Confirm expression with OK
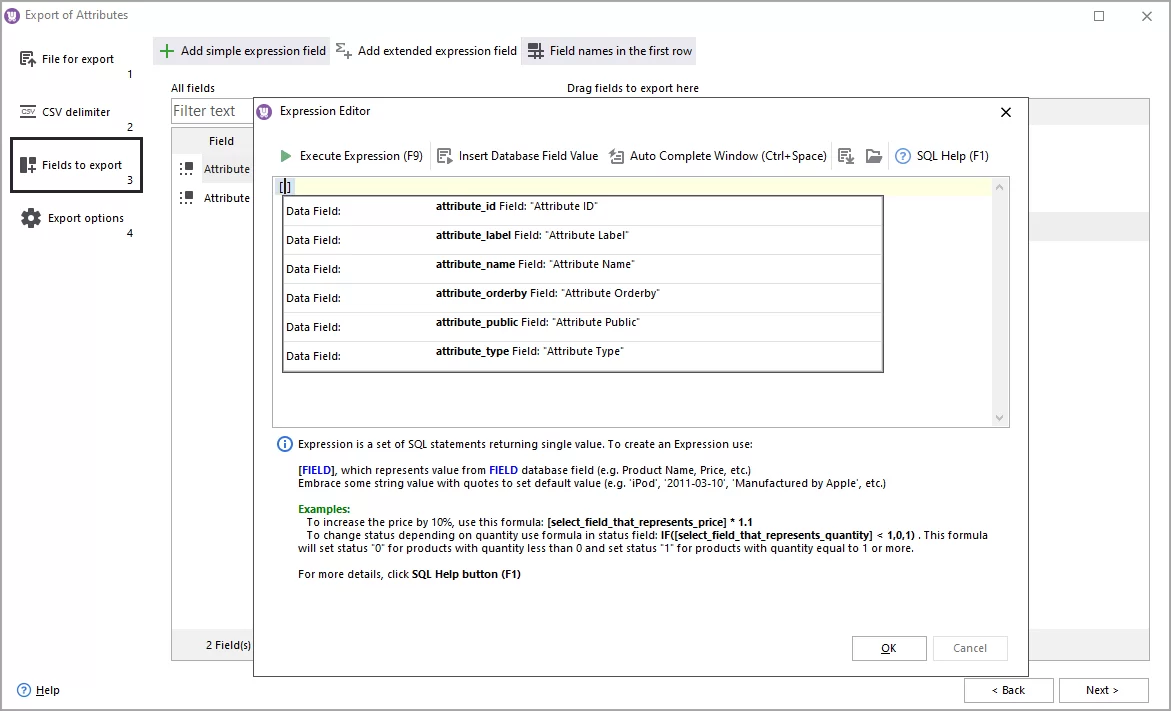This screenshot has height=711, width=1171. click(x=888, y=648)
